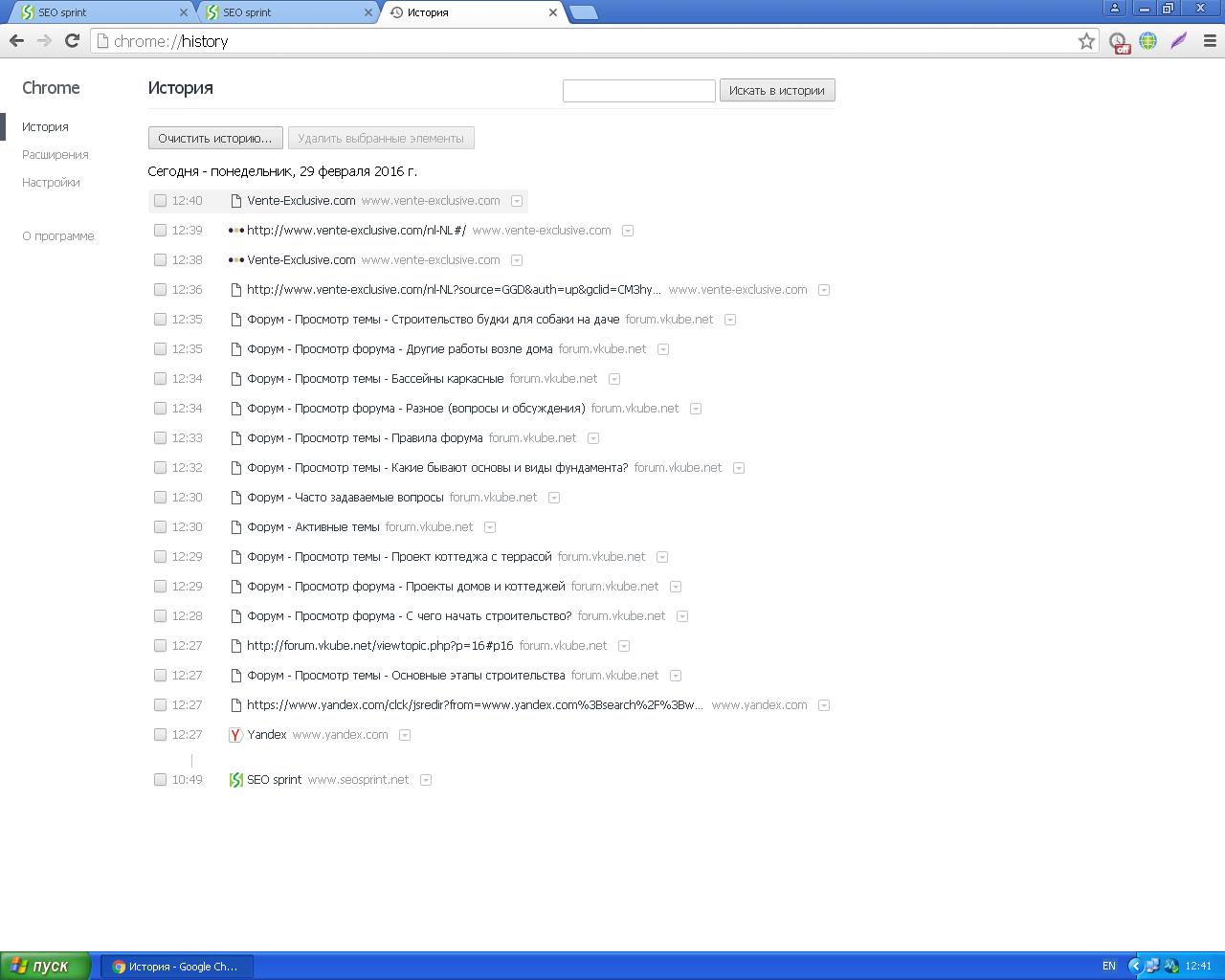Click the favicon of the 12:39 vente-exclusive nl-NL entry
The image size is (1225, 980).
pyautogui.click(x=235, y=231)
